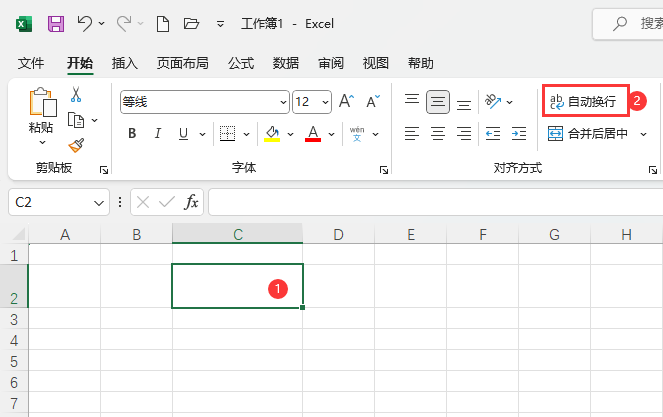
Task: Center text horizontally
Action: (438, 134)
